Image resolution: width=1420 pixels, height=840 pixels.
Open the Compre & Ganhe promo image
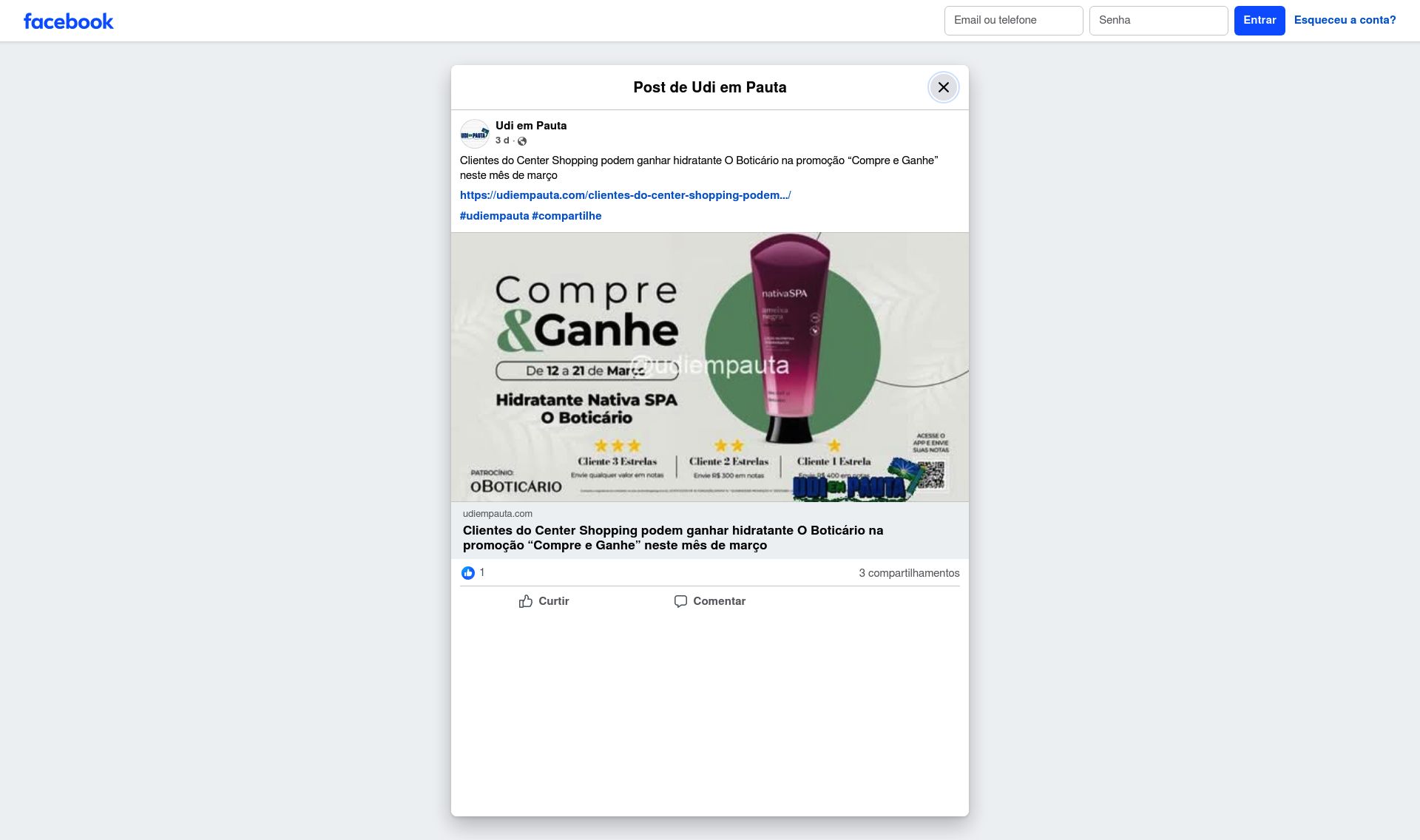709,367
